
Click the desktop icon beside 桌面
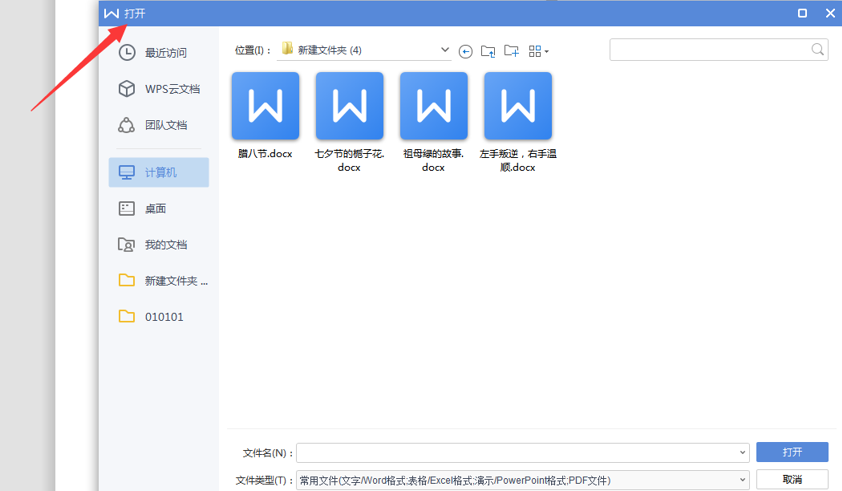coord(127,208)
